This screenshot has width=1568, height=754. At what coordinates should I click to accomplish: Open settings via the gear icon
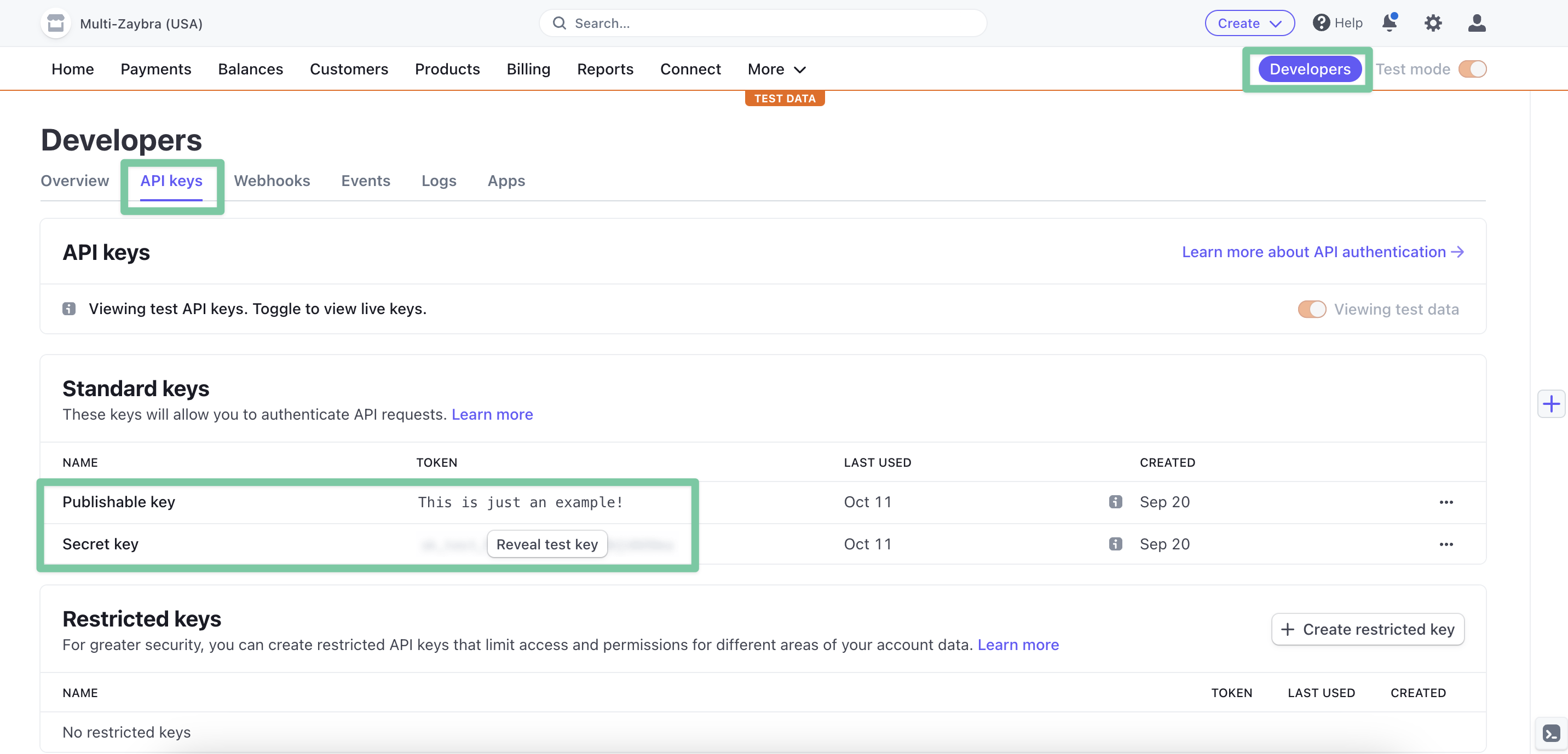point(1433,23)
